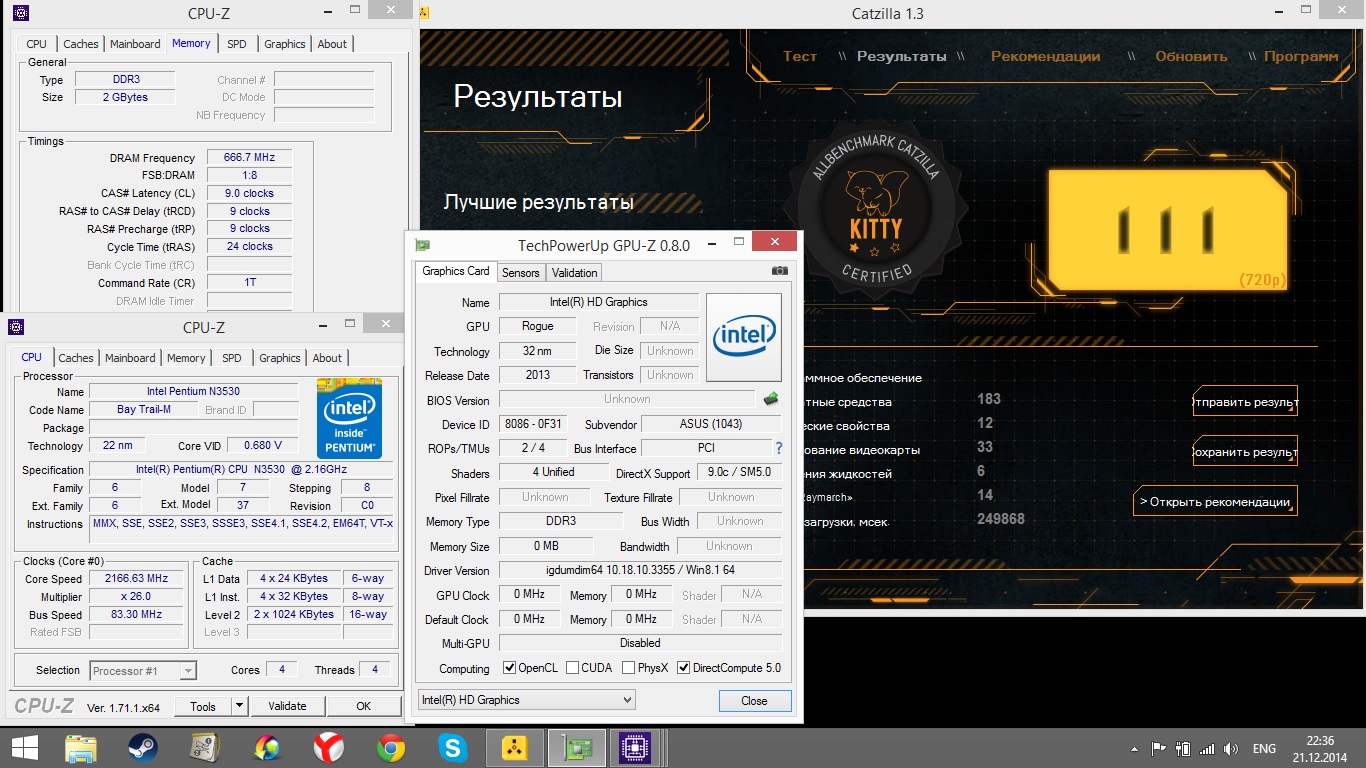The height and width of the screenshot is (768, 1366).
Task: Click Driver Version field in GPU-Z
Action: tap(640, 570)
